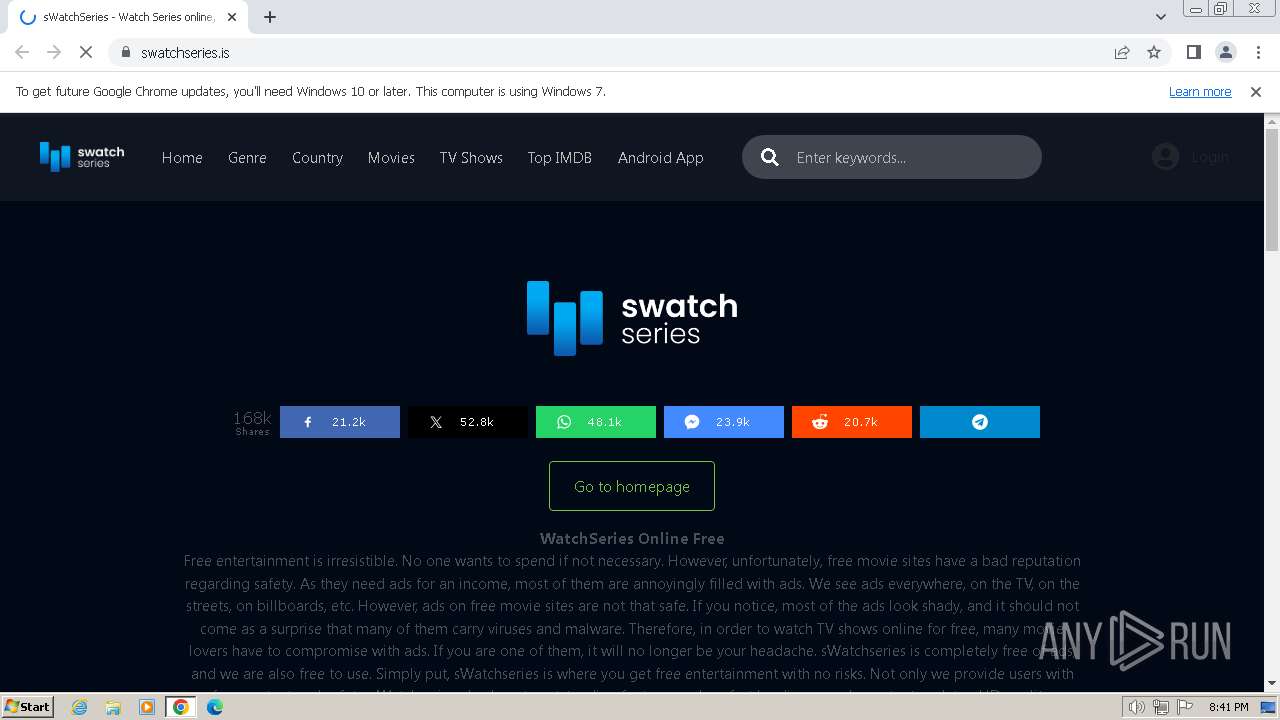Close the sWatchSeries browser tab

(232, 17)
